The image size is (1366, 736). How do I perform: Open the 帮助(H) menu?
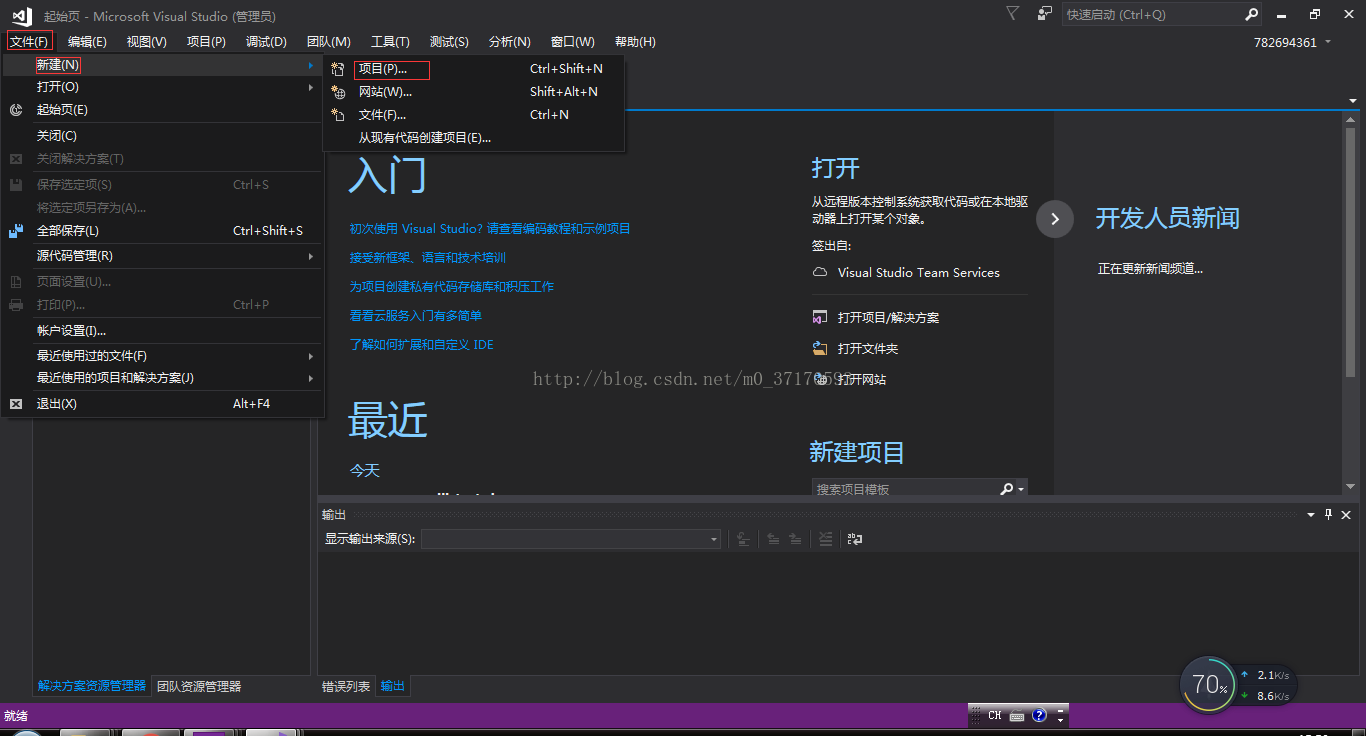click(635, 42)
